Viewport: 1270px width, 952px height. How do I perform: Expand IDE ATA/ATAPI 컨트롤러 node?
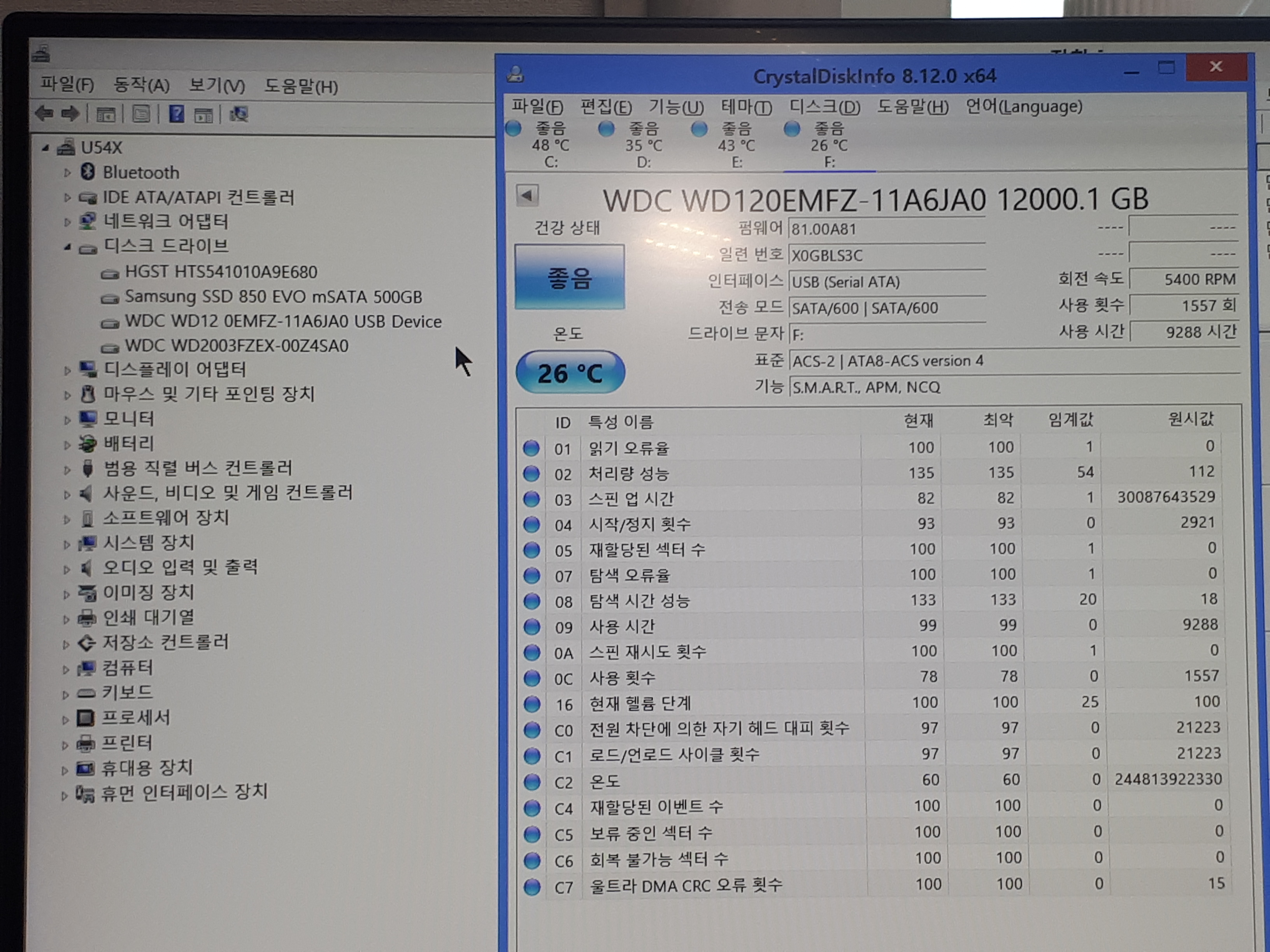point(67,198)
